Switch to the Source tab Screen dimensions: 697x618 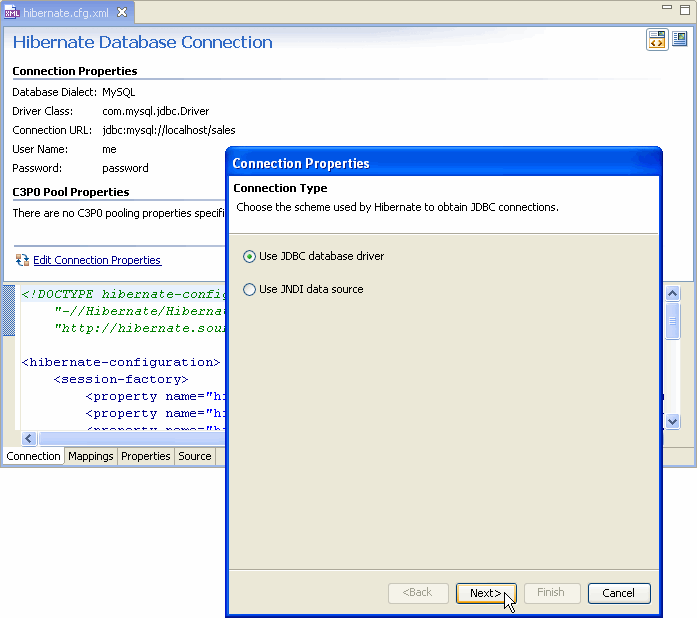click(195, 457)
